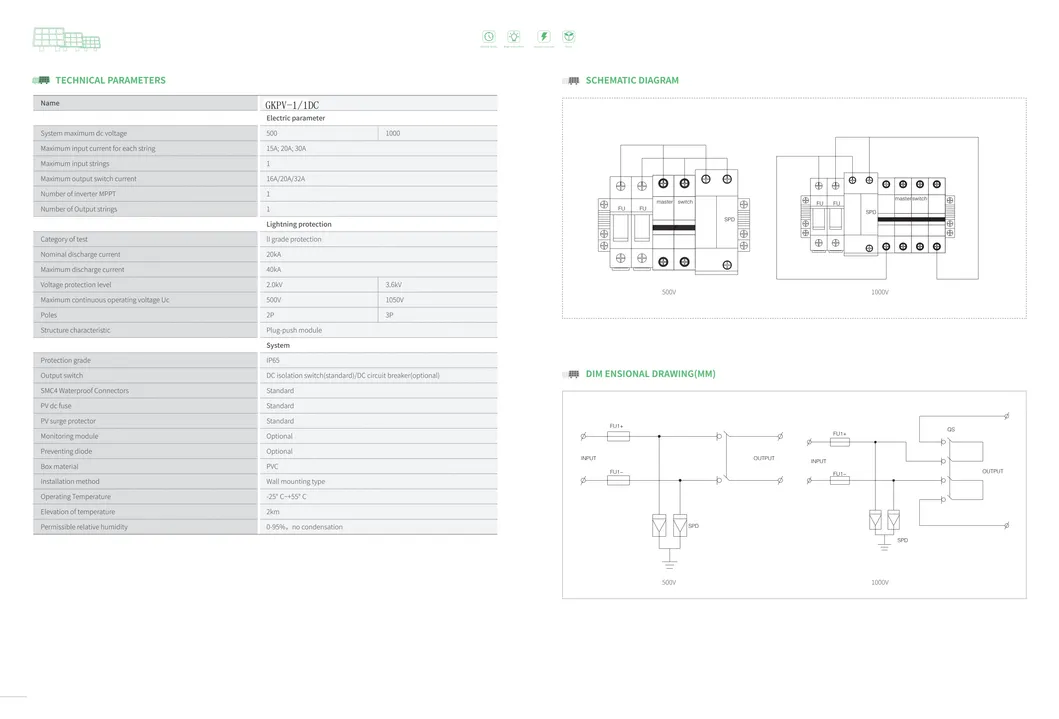Select the lightbulb feature icon

click(x=514, y=37)
